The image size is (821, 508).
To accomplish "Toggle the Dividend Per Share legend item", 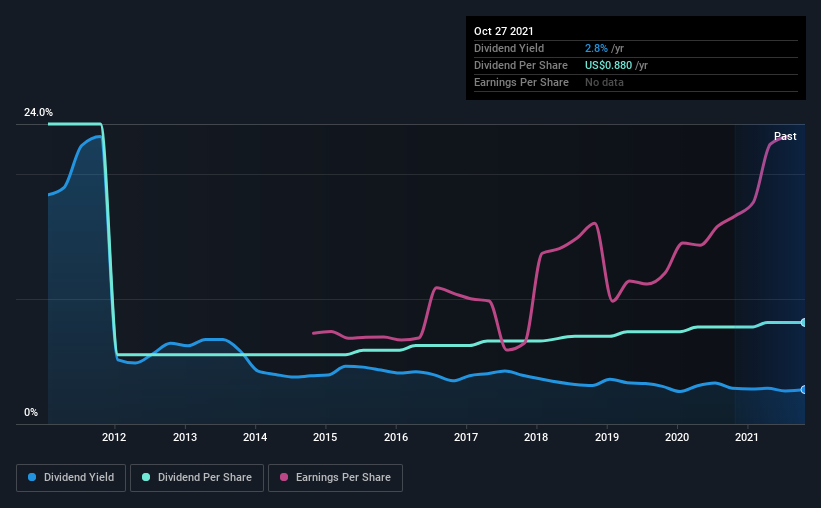I will (198, 478).
